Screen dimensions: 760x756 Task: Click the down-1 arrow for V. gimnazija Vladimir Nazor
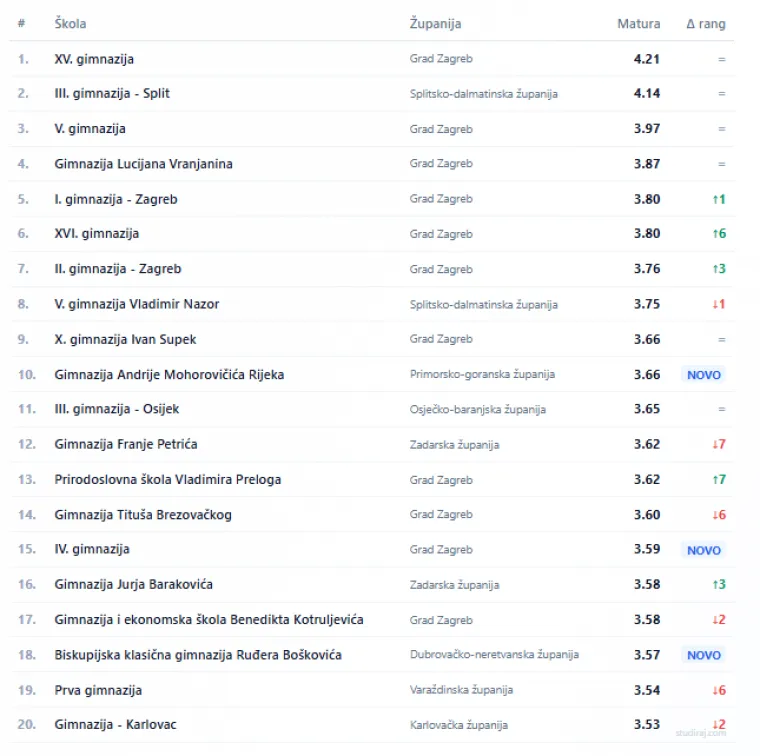click(x=718, y=304)
